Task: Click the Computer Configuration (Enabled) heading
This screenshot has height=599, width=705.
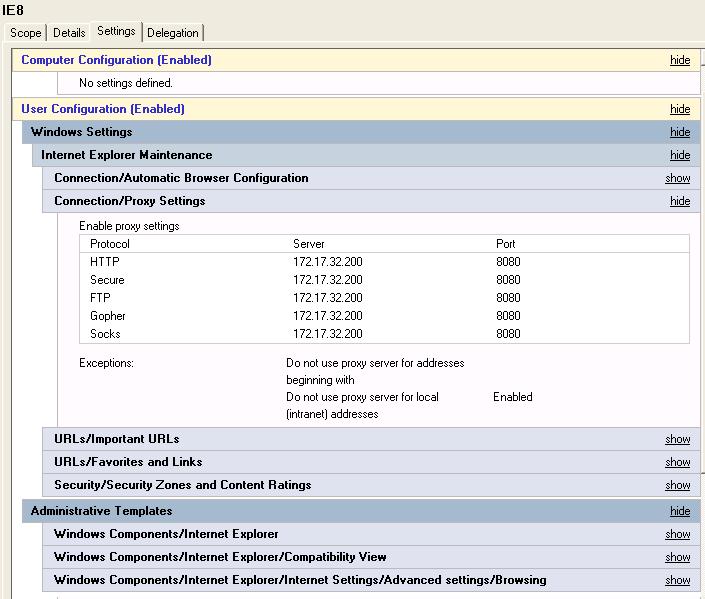Action: tap(116, 60)
